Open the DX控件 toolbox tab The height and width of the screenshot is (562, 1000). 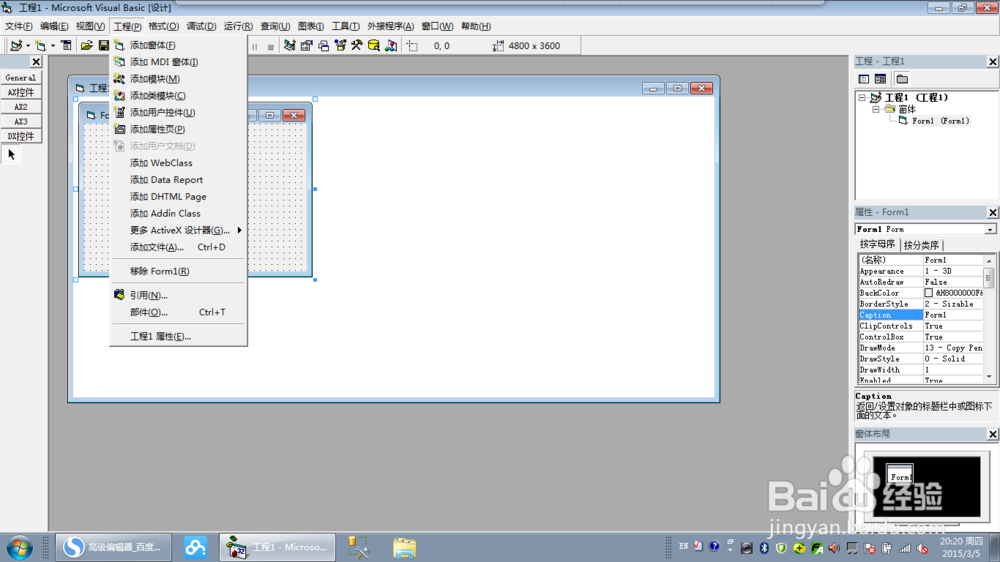pyautogui.click(x=21, y=137)
